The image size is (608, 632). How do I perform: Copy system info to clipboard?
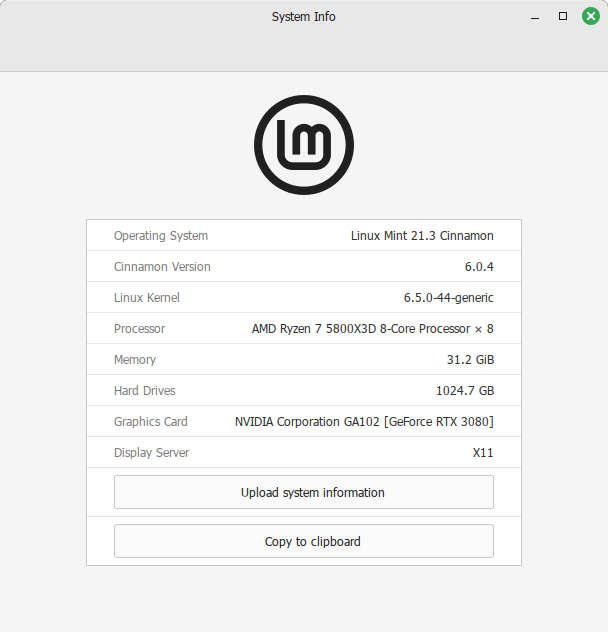[304, 541]
